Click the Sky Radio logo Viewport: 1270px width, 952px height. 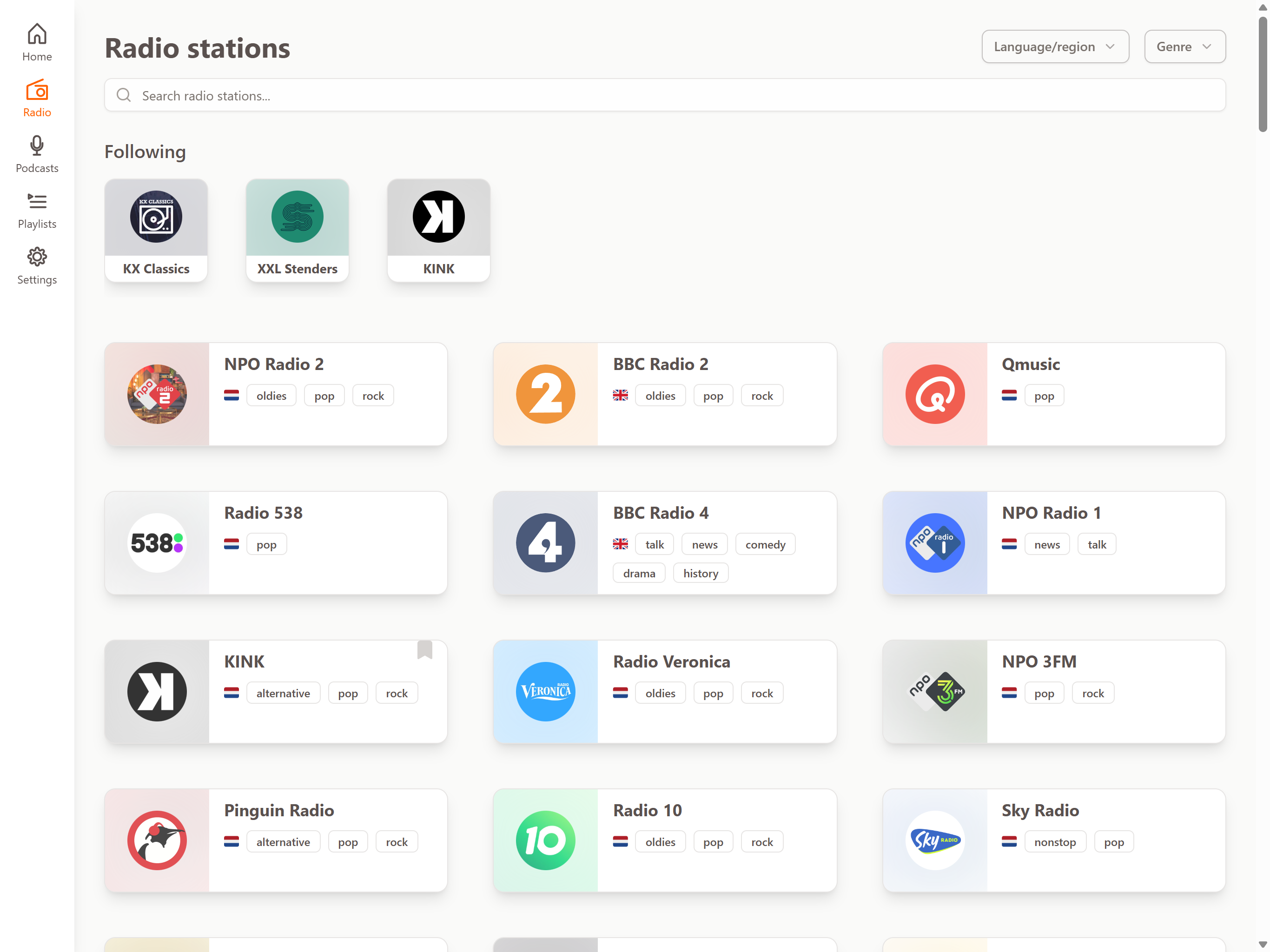coord(935,840)
